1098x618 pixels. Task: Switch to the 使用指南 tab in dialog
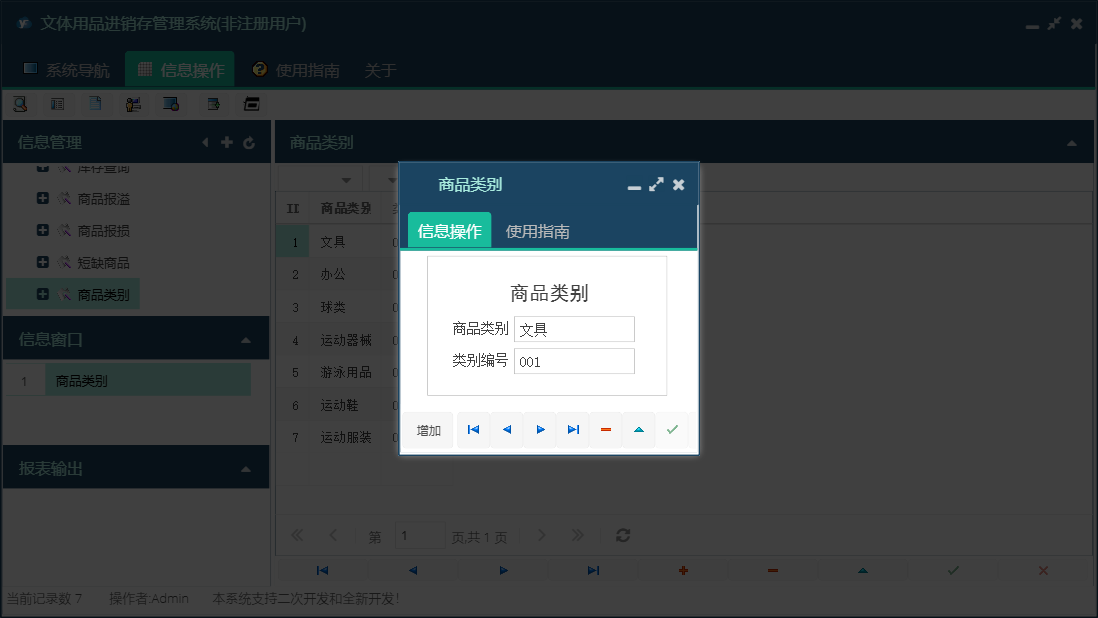(536, 229)
